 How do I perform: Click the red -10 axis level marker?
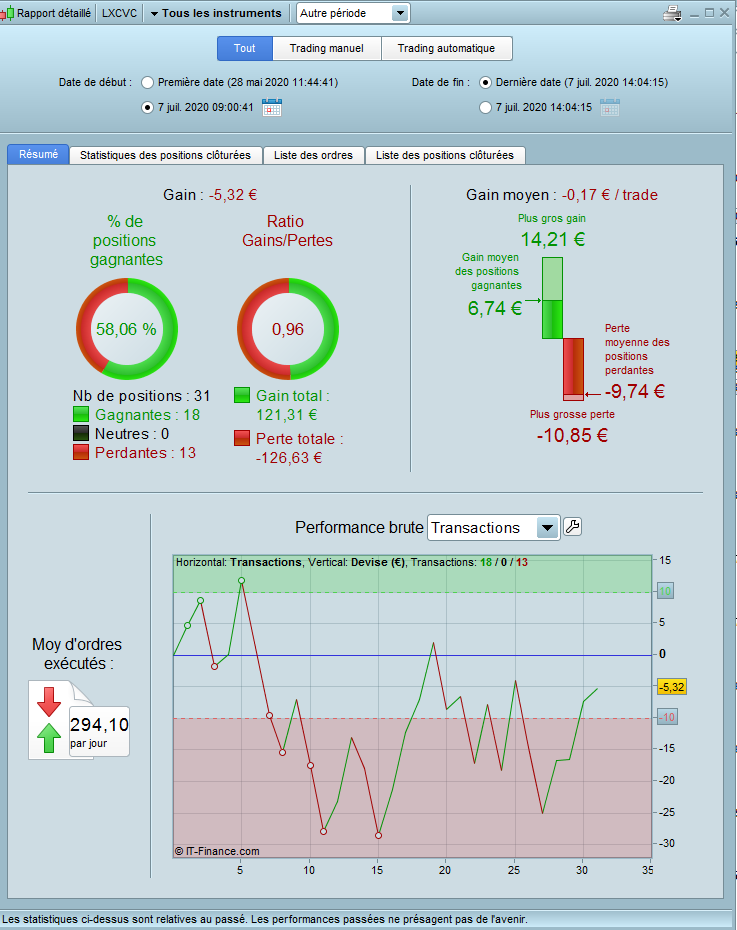[667, 717]
